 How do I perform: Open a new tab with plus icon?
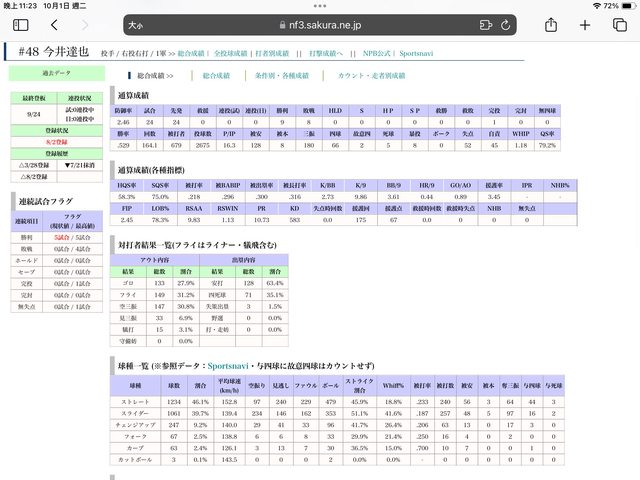click(583, 24)
